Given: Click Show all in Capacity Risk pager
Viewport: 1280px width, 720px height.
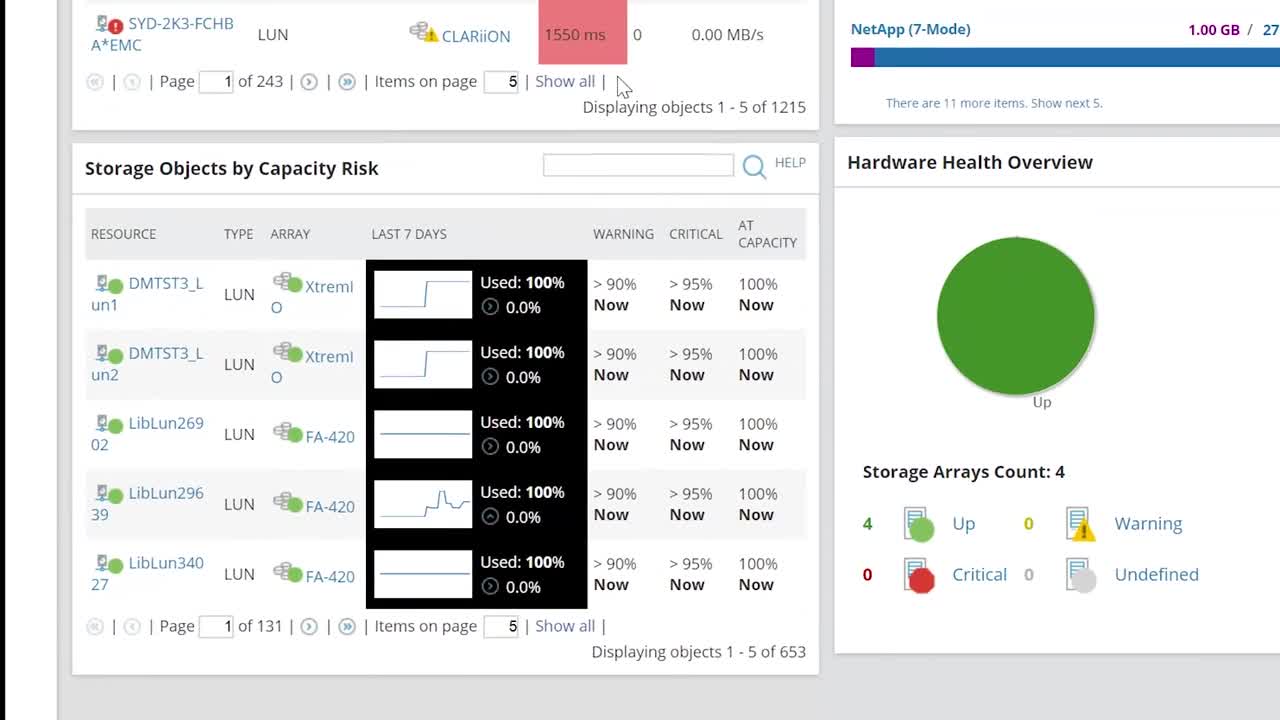Looking at the screenshot, I should (565, 626).
